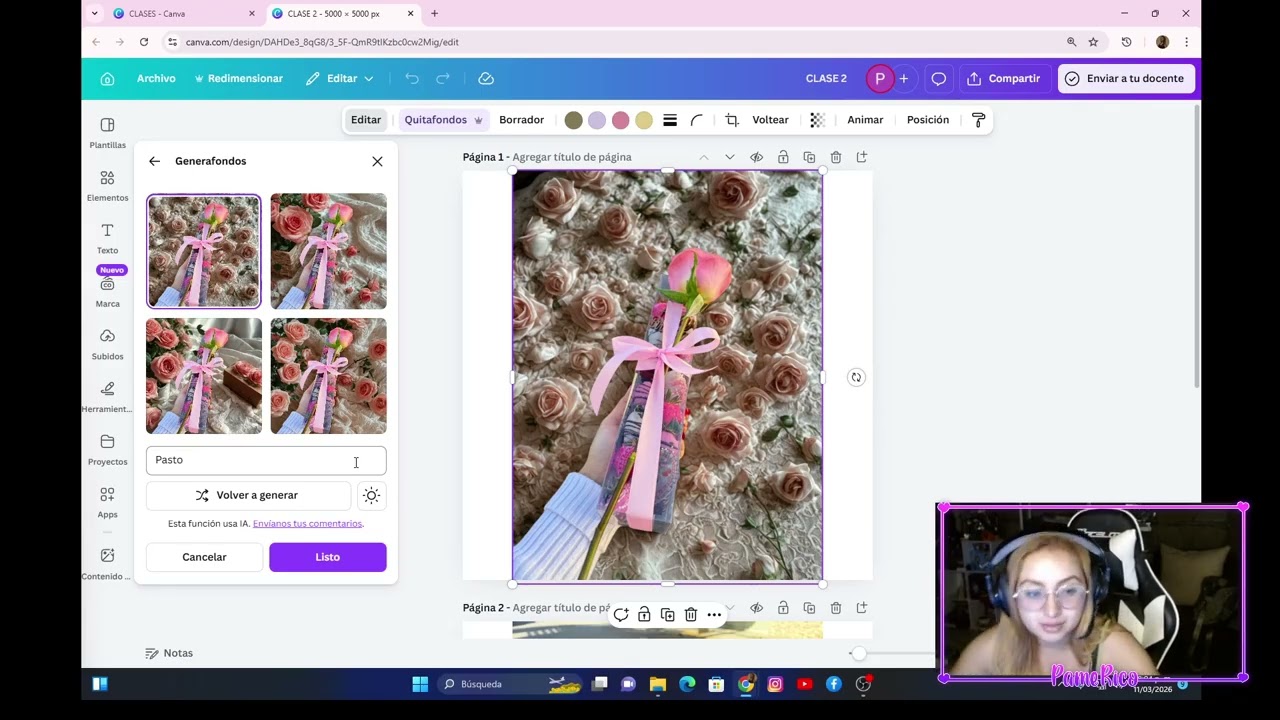
Task: Open transparency checkerboard icon
Action: coord(817,120)
